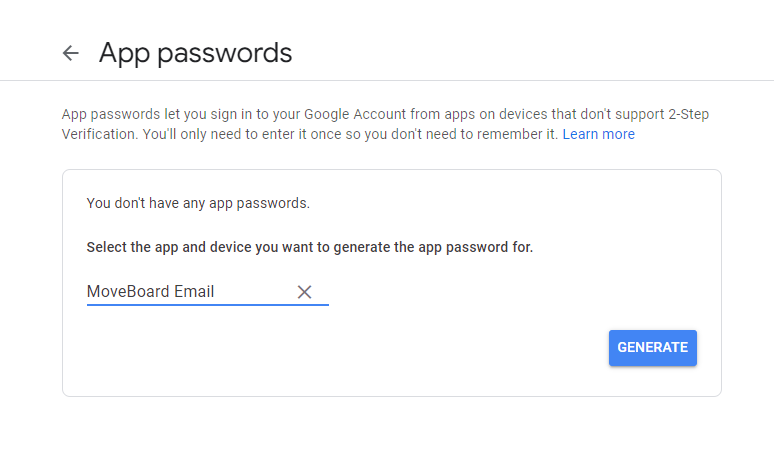Image resolution: width=774 pixels, height=450 pixels.
Task: Click the "You don't have any app passwords" message
Action: coord(198,203)
